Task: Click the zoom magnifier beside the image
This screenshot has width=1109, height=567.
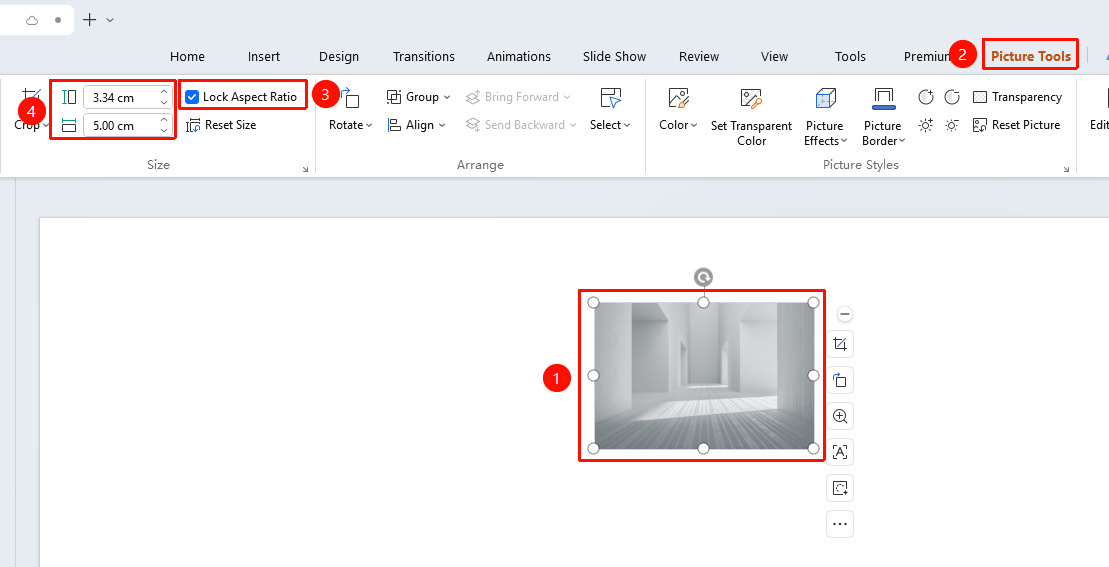Action: pos(840,416)
